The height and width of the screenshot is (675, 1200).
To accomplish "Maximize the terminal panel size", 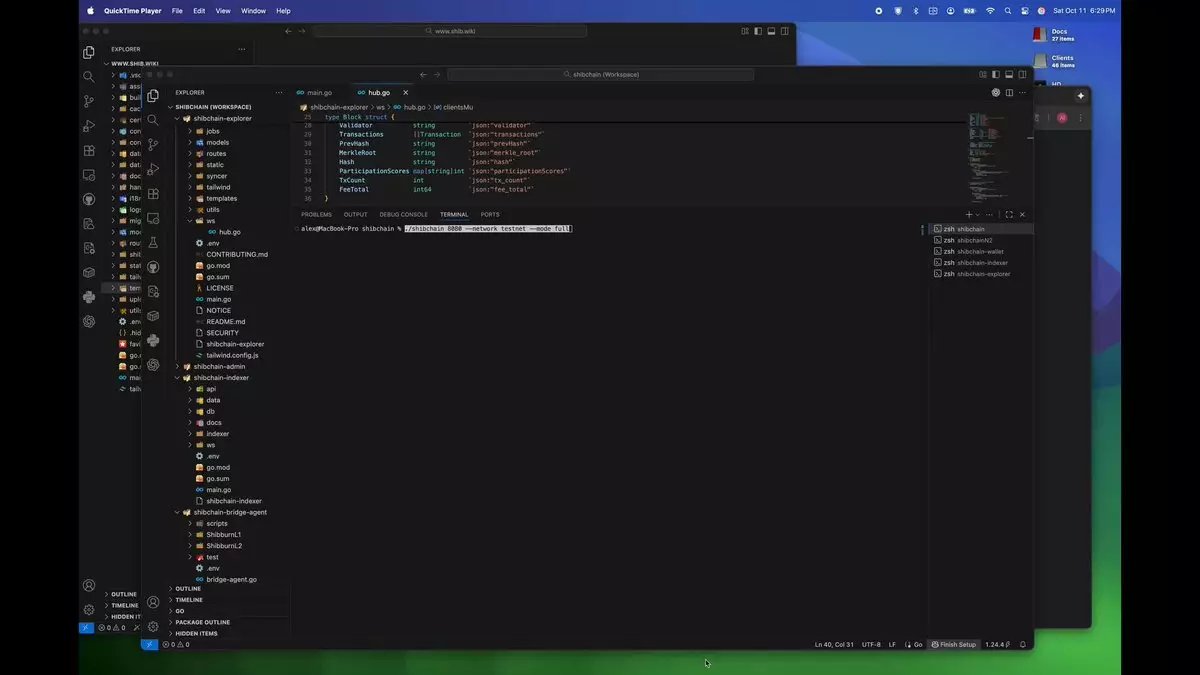I will 1008,215.
